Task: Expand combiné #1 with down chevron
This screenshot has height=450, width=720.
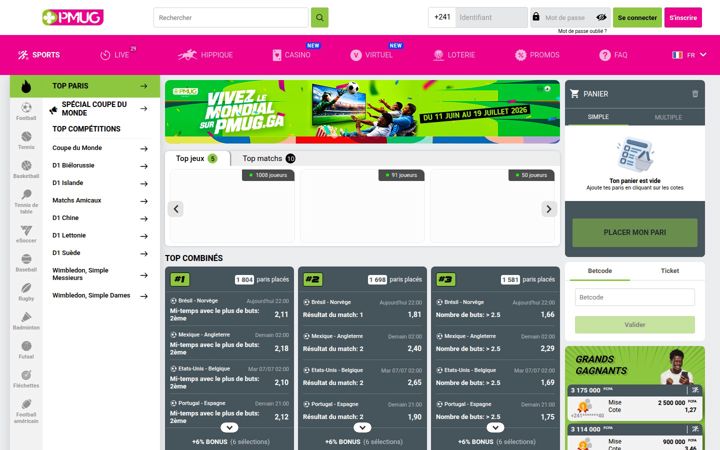Action: coord(229,428)
